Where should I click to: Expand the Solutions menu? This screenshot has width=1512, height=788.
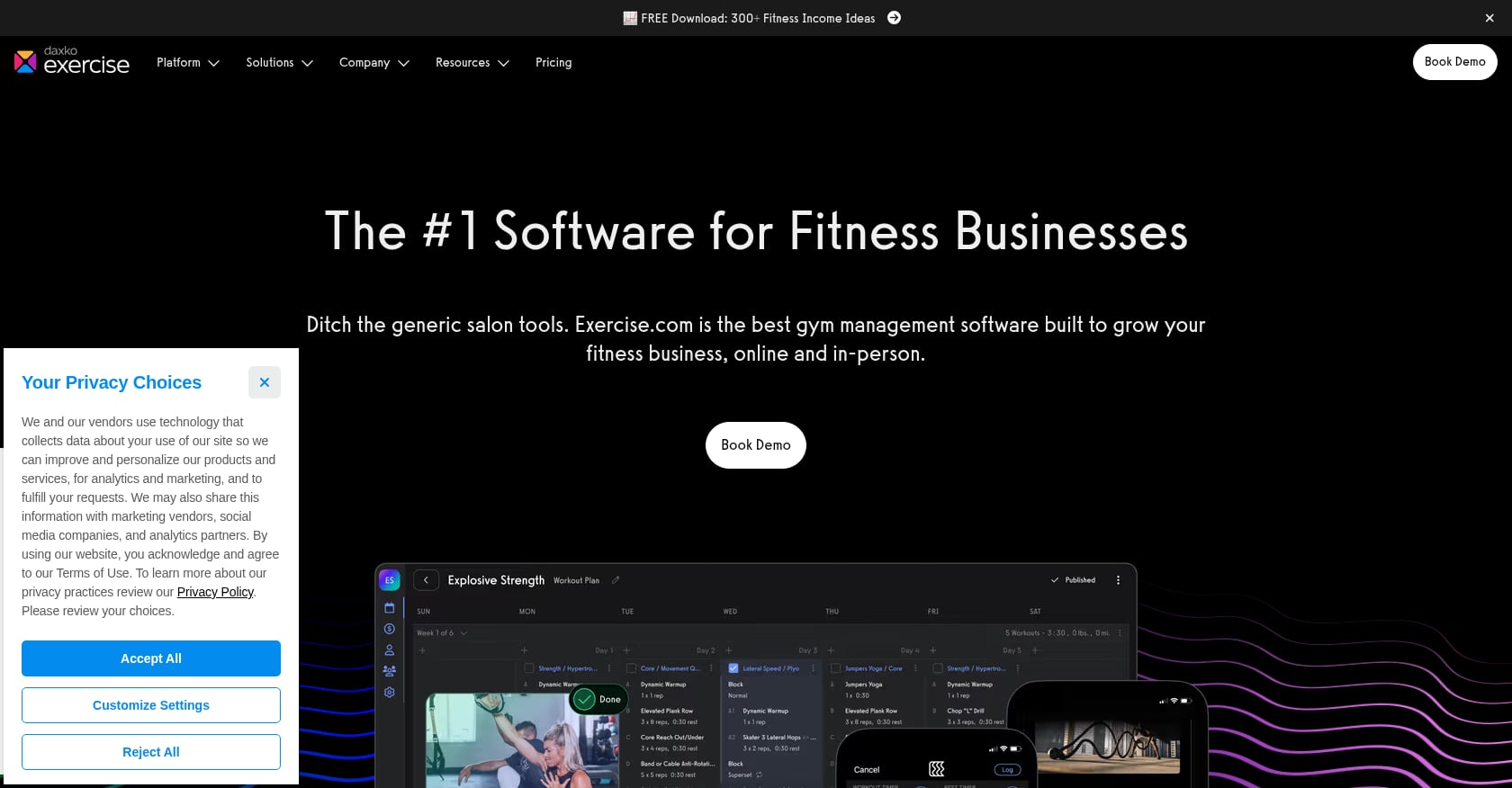tap(279, 62)
